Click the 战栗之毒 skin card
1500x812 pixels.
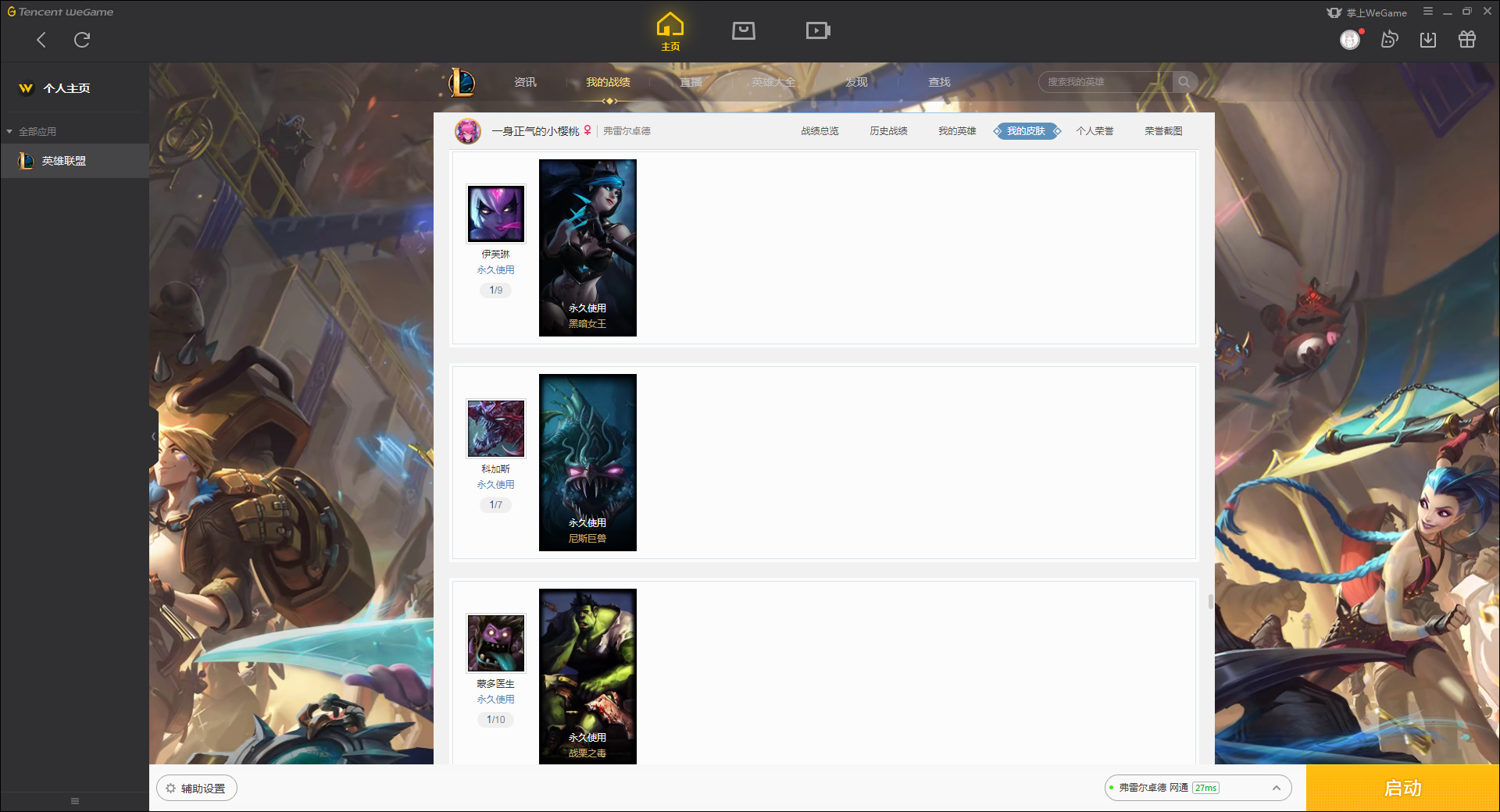point(587,676)
